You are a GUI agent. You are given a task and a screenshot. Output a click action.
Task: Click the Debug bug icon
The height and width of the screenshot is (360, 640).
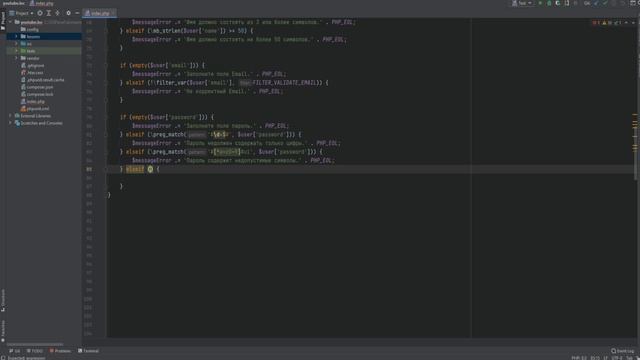tap(549, 3)
